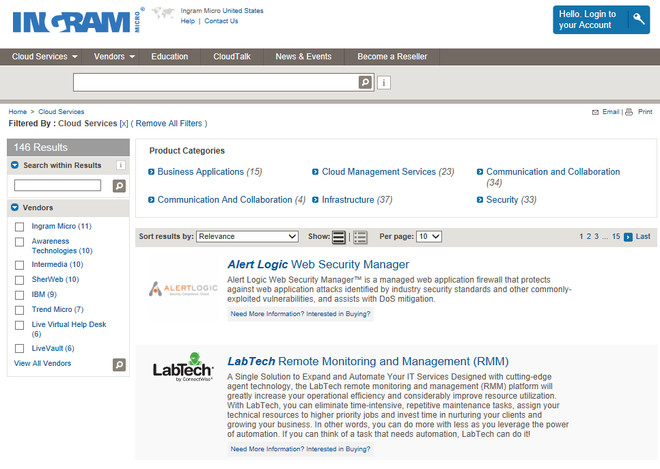Click Need More Information under LabTech
The width and height of the screenshot is (660, 469).
click(301, 449)
